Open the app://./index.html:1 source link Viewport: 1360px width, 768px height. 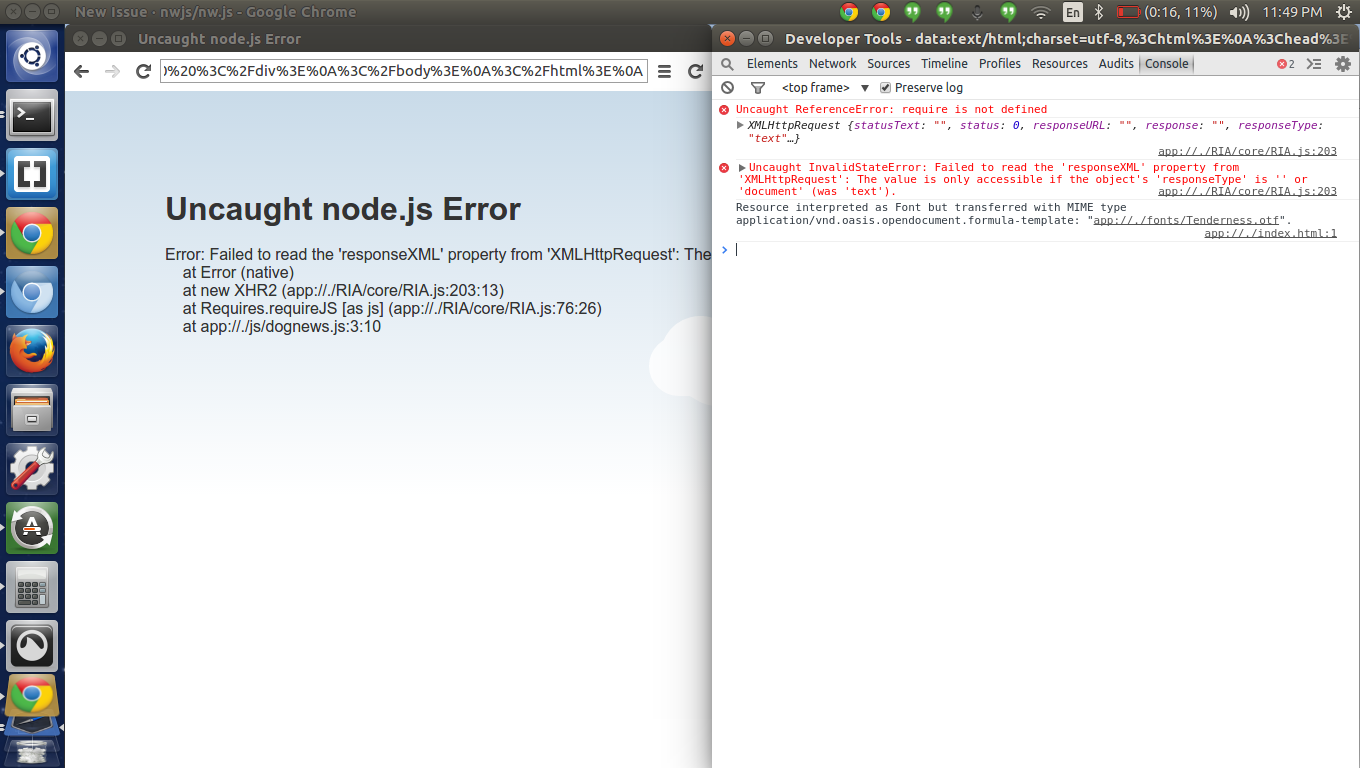1270,233
